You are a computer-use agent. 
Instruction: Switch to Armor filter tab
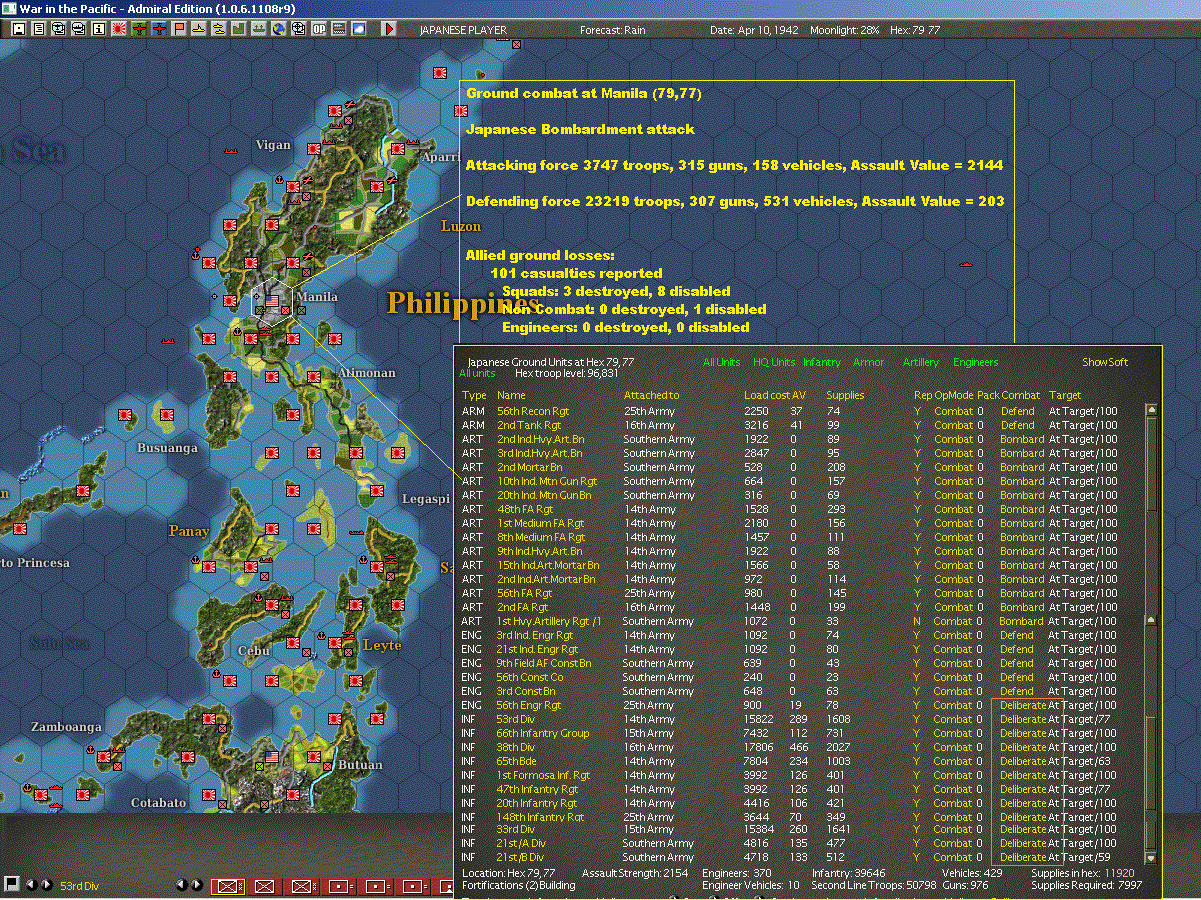pyautogui.click(x=868, y=362)
